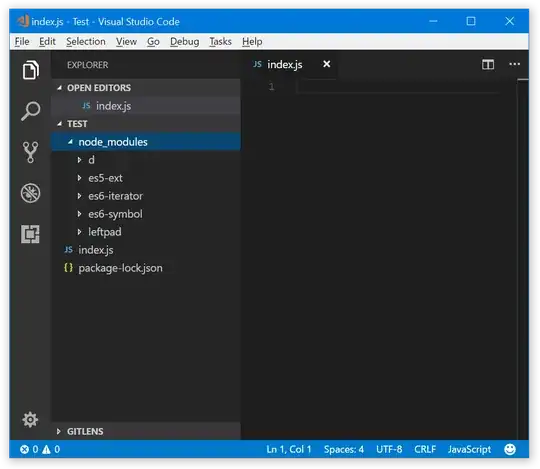
Task: Change indentation via Spaces: 4
Action: (x=344, y=449)
